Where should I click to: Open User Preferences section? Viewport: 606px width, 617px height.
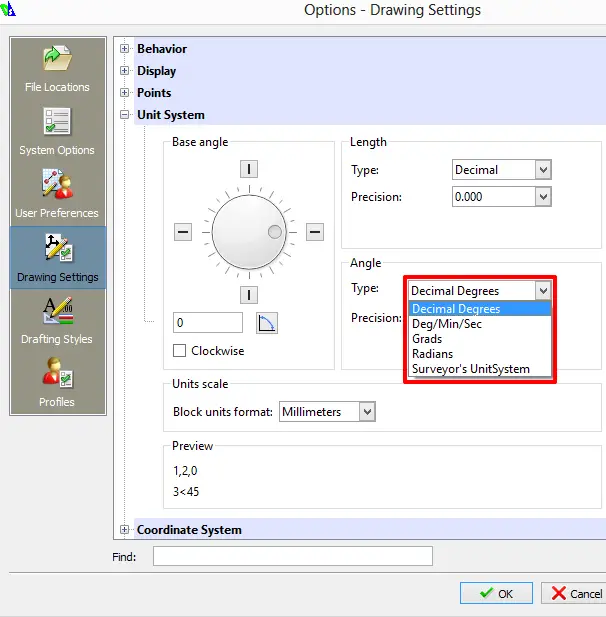[x=57, y=194]
